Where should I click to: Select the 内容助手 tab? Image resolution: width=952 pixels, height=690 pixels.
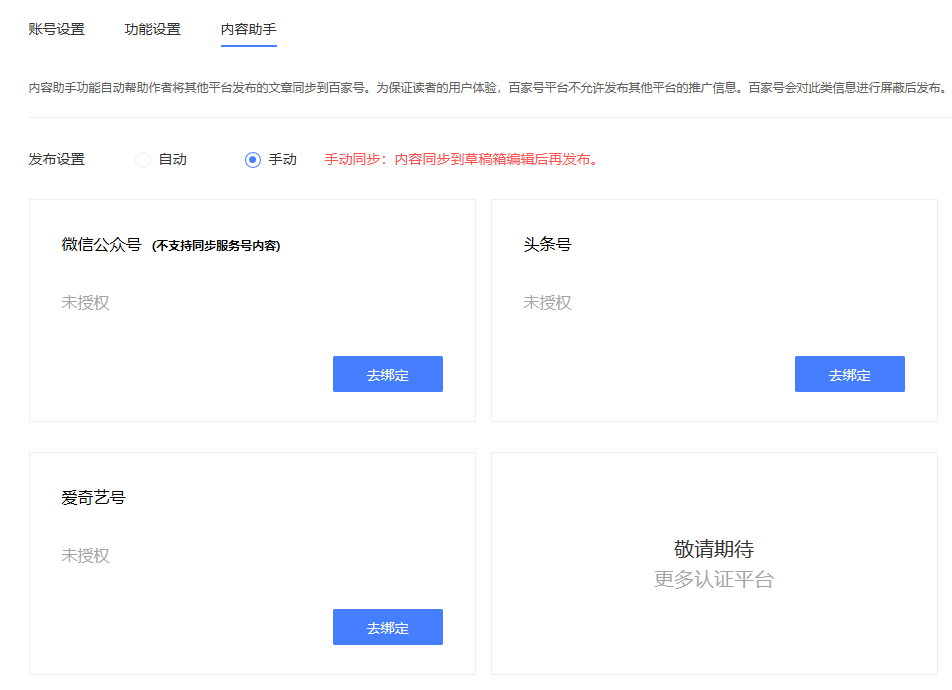pyautogui.click(x=248, y=30)
